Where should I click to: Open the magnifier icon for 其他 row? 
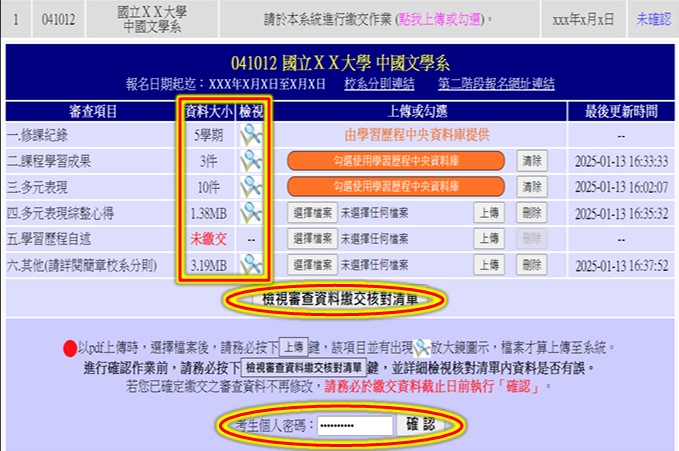click(x=249, y=264)
